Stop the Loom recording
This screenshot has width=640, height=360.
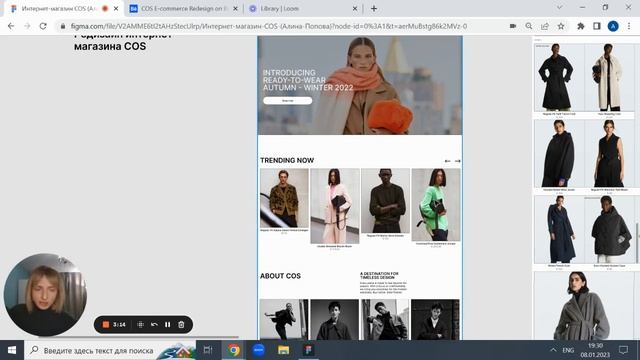[x=105, y=324]
